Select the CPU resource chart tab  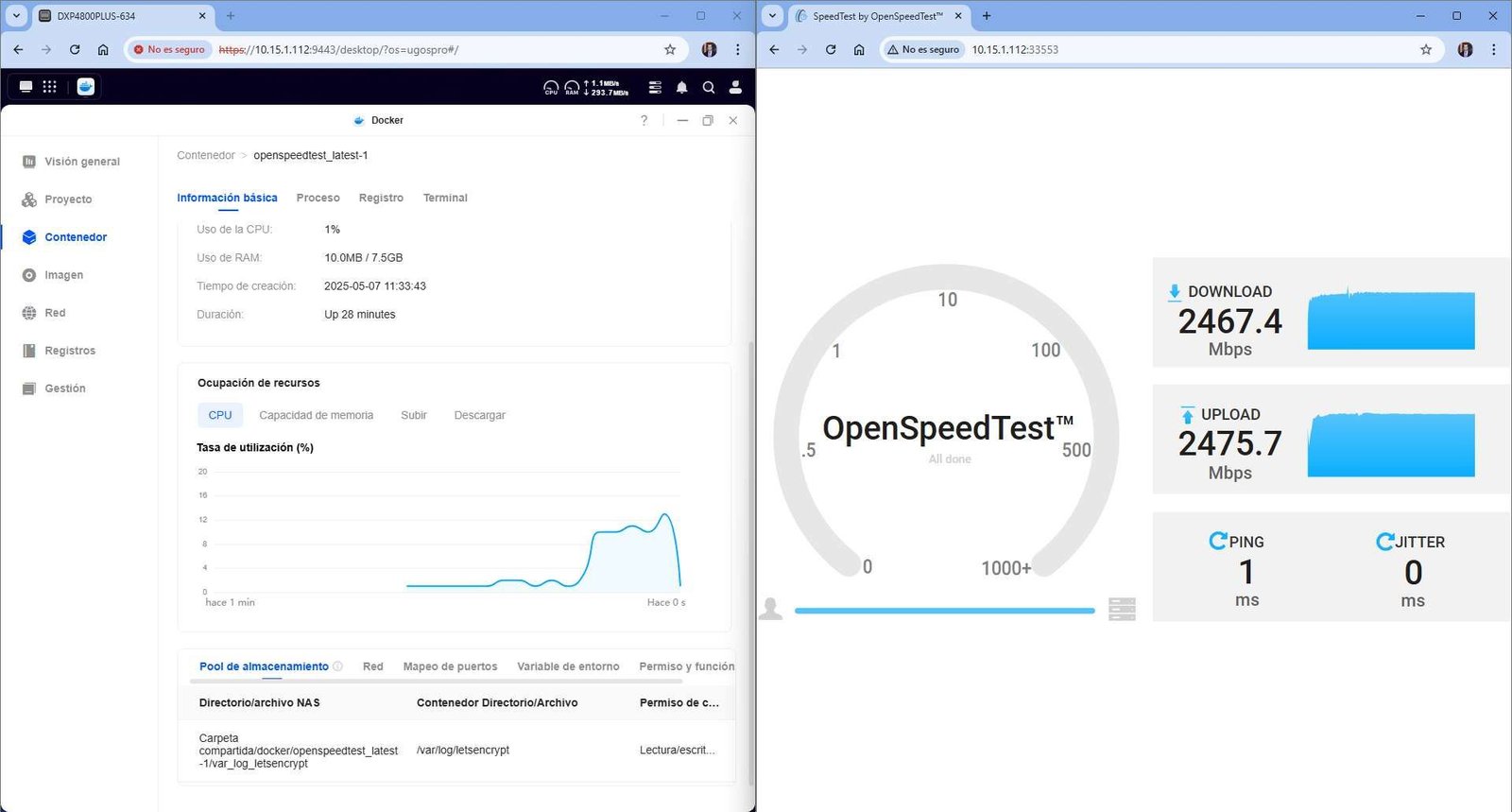tap(220, 415)
